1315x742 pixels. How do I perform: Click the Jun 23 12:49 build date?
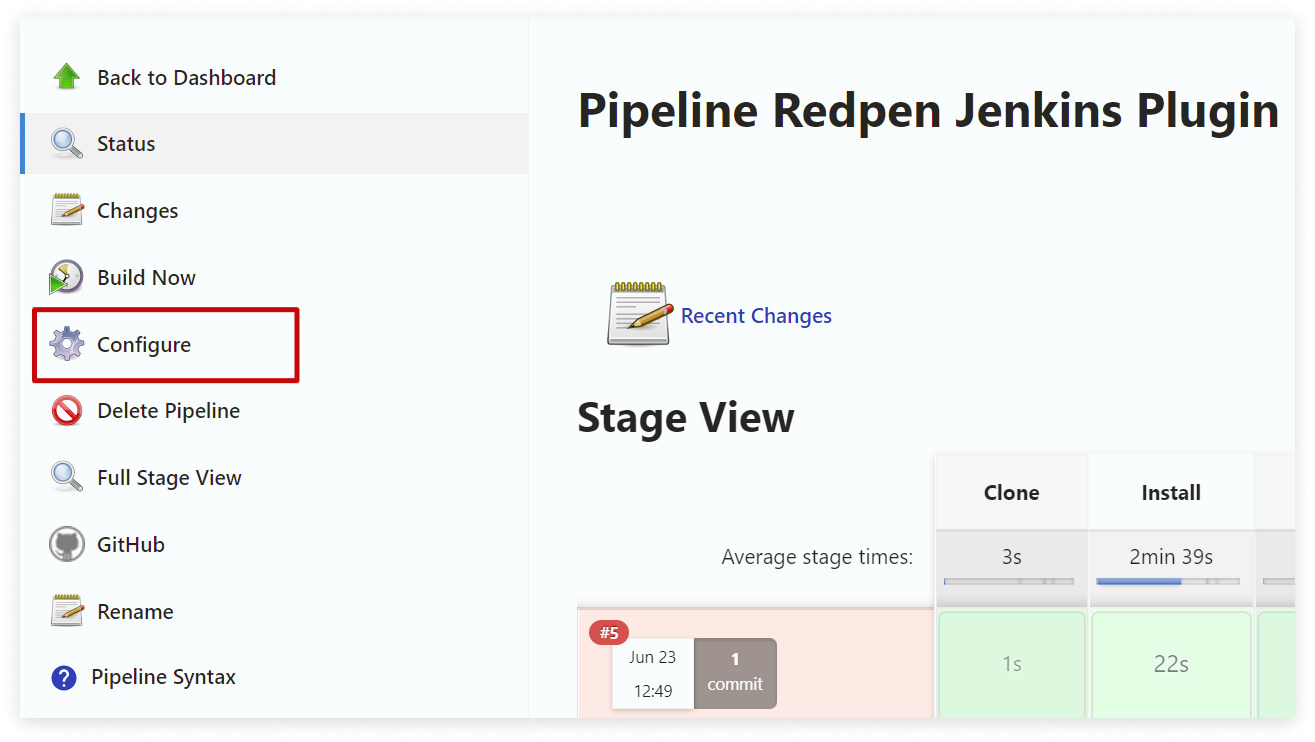tap(653, 673)
